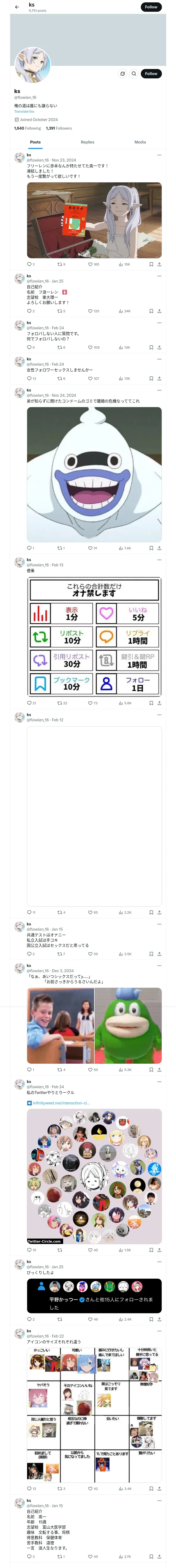This screenshot has width=176, height=1568.
Task: Share the Jan 25 self-introduction post
Action: (159, 311)
